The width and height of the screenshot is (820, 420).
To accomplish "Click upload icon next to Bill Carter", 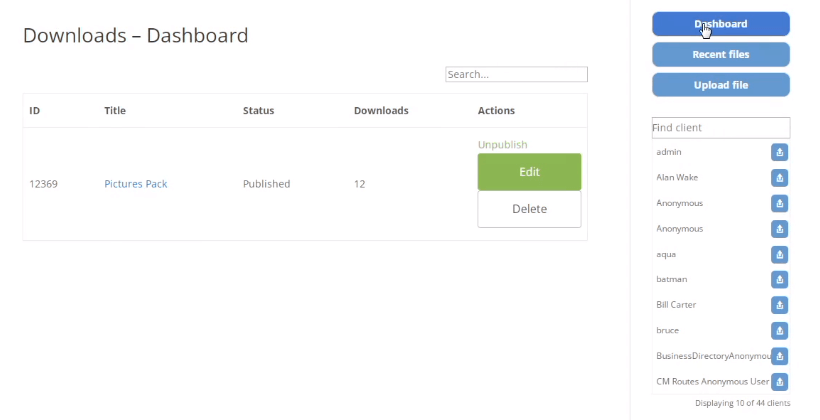I will pos(780,305).
